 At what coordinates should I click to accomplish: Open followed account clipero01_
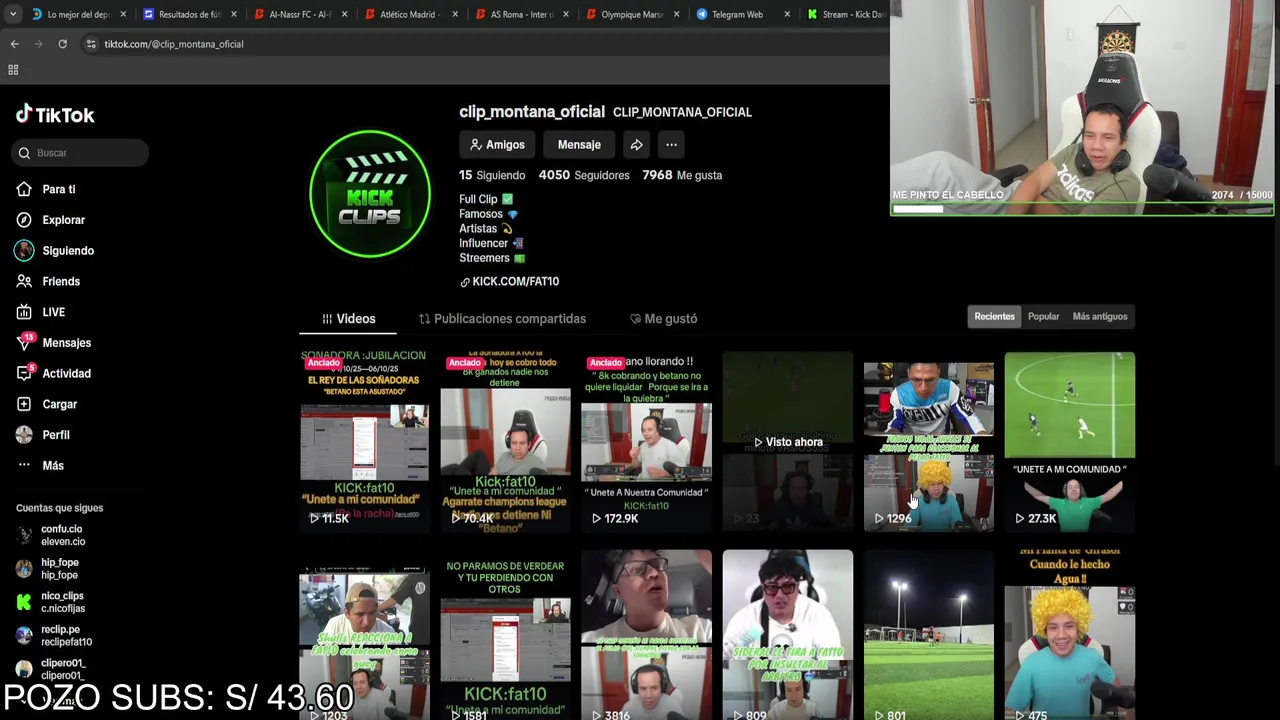coord(52,669)
